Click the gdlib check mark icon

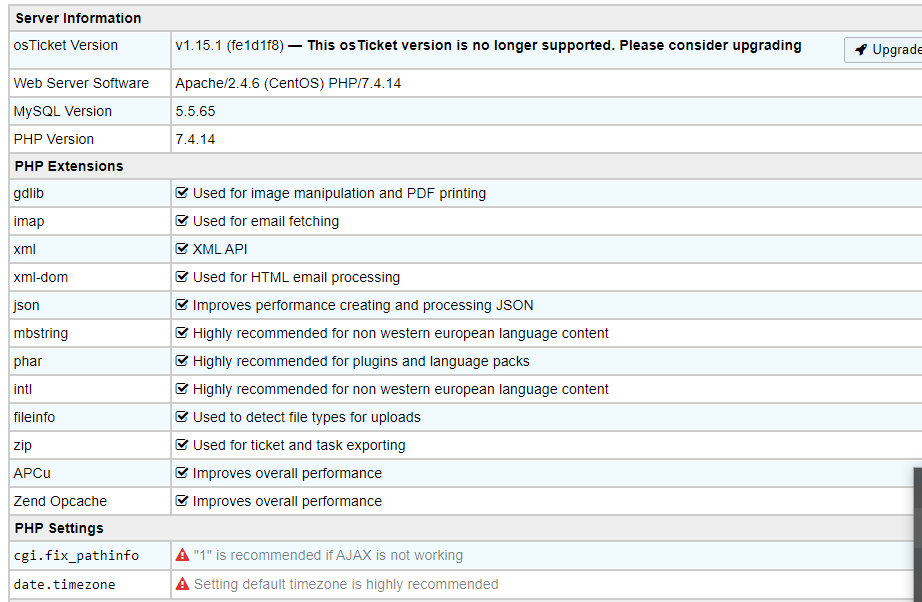pos(182,193)
